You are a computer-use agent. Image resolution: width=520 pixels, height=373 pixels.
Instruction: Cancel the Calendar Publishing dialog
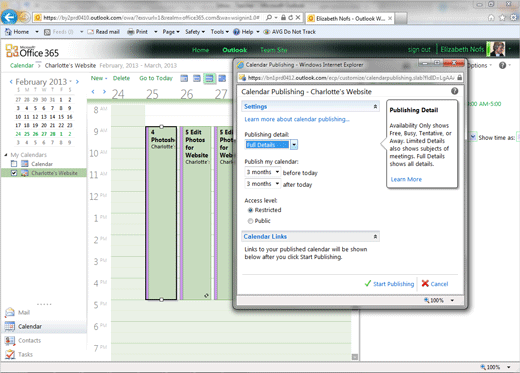(435, 284)
